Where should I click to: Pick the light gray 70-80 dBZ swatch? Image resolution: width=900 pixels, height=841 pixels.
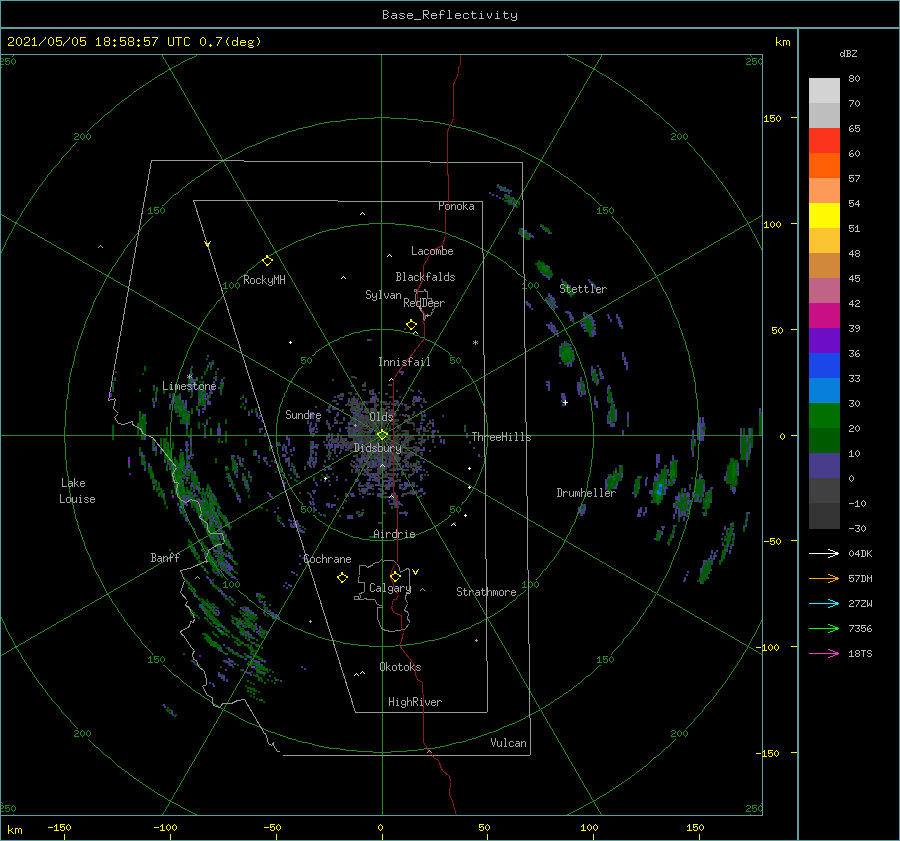[x=824, y=91]
